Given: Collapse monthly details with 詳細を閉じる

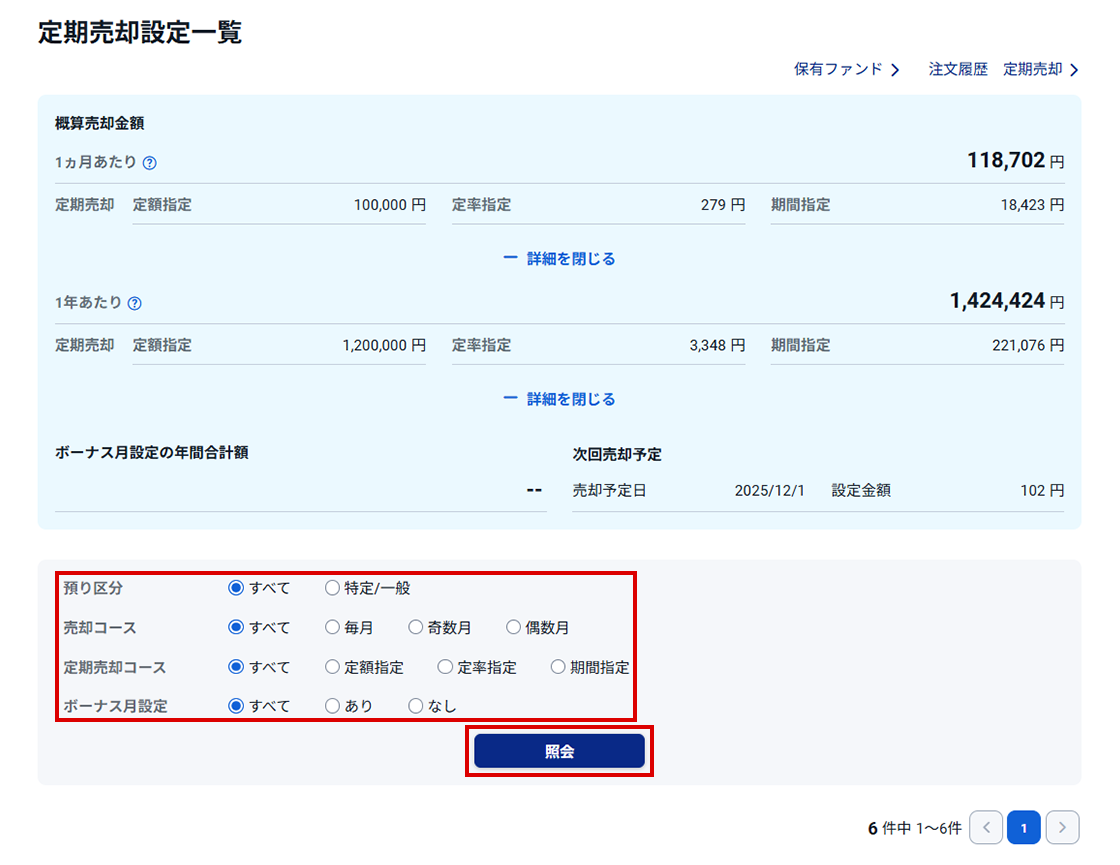Looking at the screenshot, I should click(x=560, y=259).
